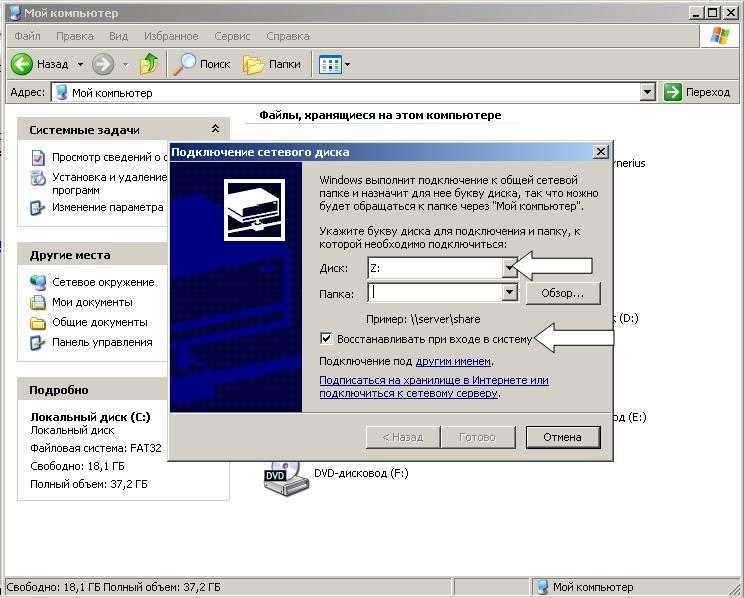Click the Панель управления icon
The height and width of the screenshot is (598, 744).
[38, 343]
